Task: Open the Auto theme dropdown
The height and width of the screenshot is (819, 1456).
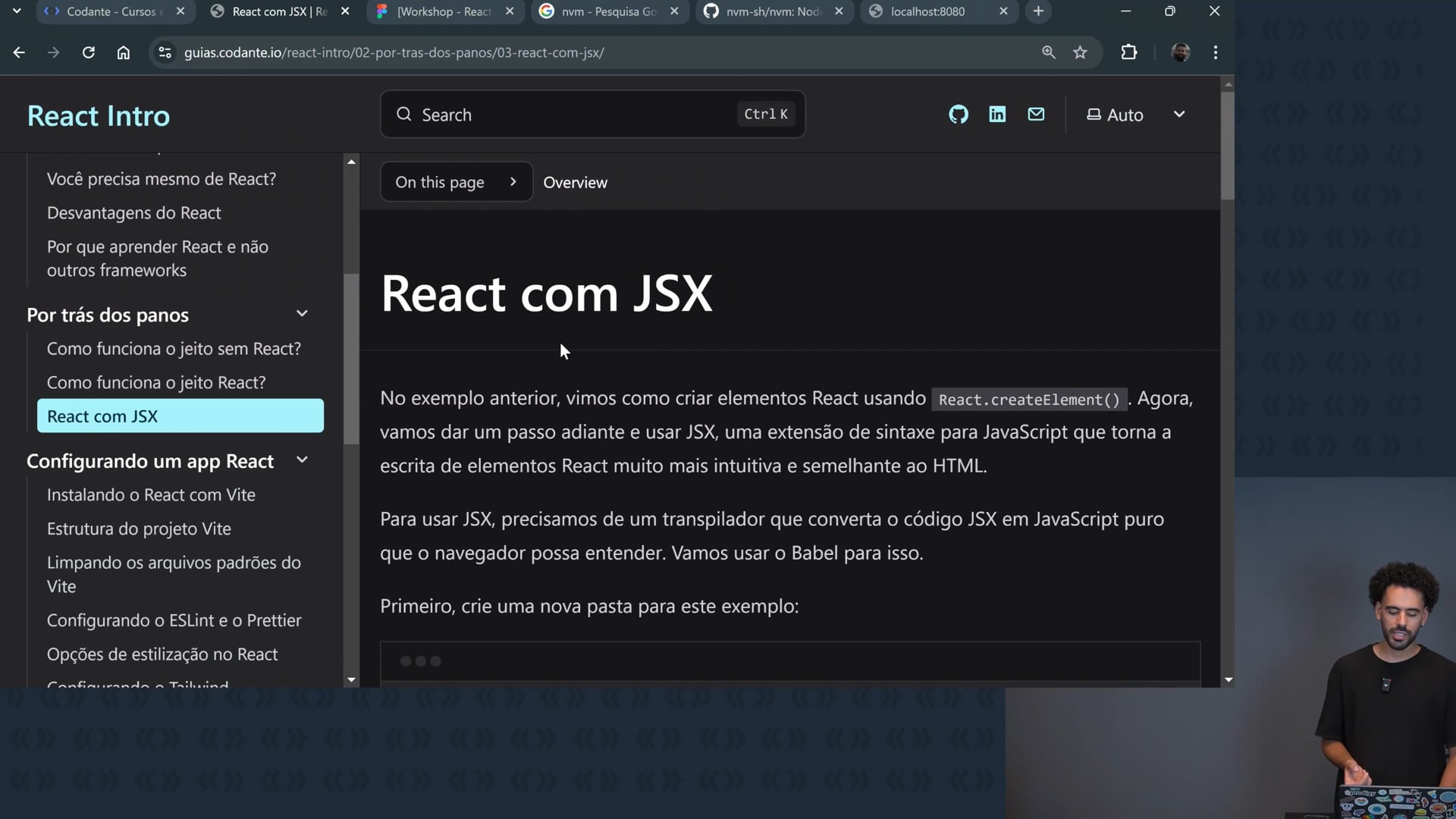Action: (1135, 115)
